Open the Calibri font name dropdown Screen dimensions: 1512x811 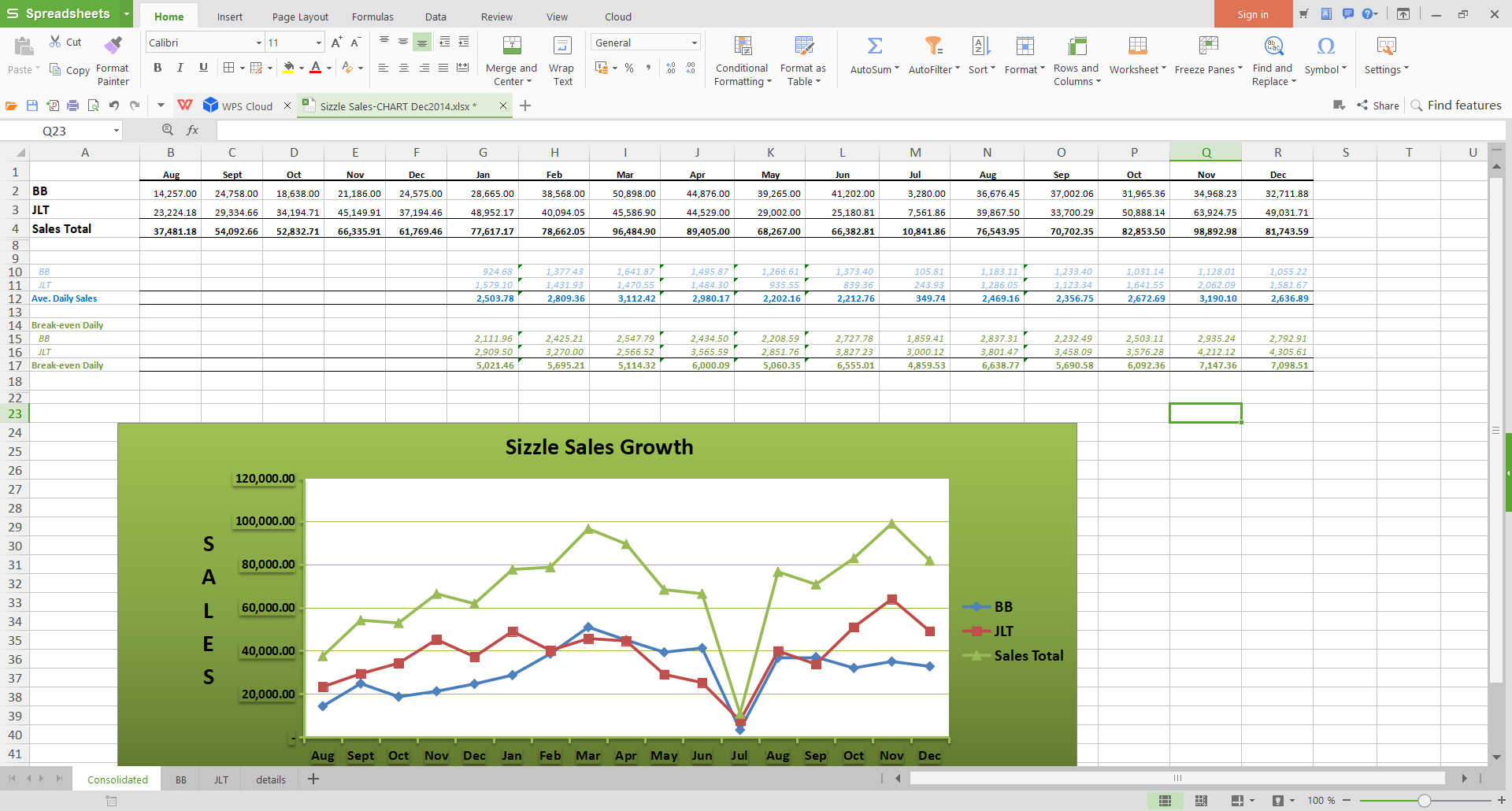[x=258, y=43]
